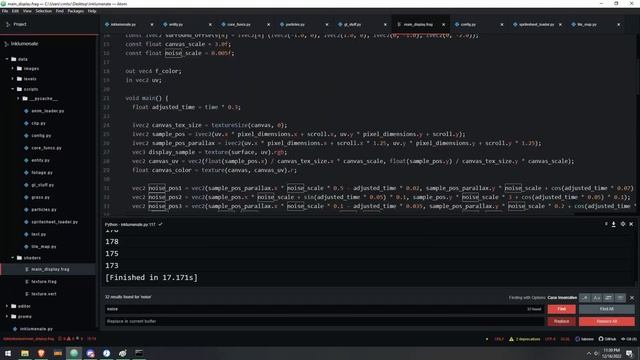Open the Selection menu

click(x=43, y=11)
